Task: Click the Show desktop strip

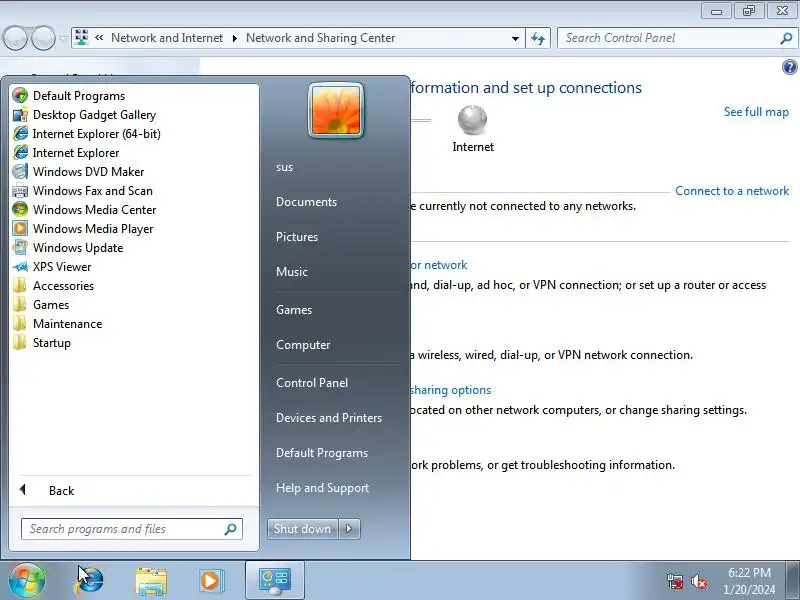Action: (x=793, y=581)
